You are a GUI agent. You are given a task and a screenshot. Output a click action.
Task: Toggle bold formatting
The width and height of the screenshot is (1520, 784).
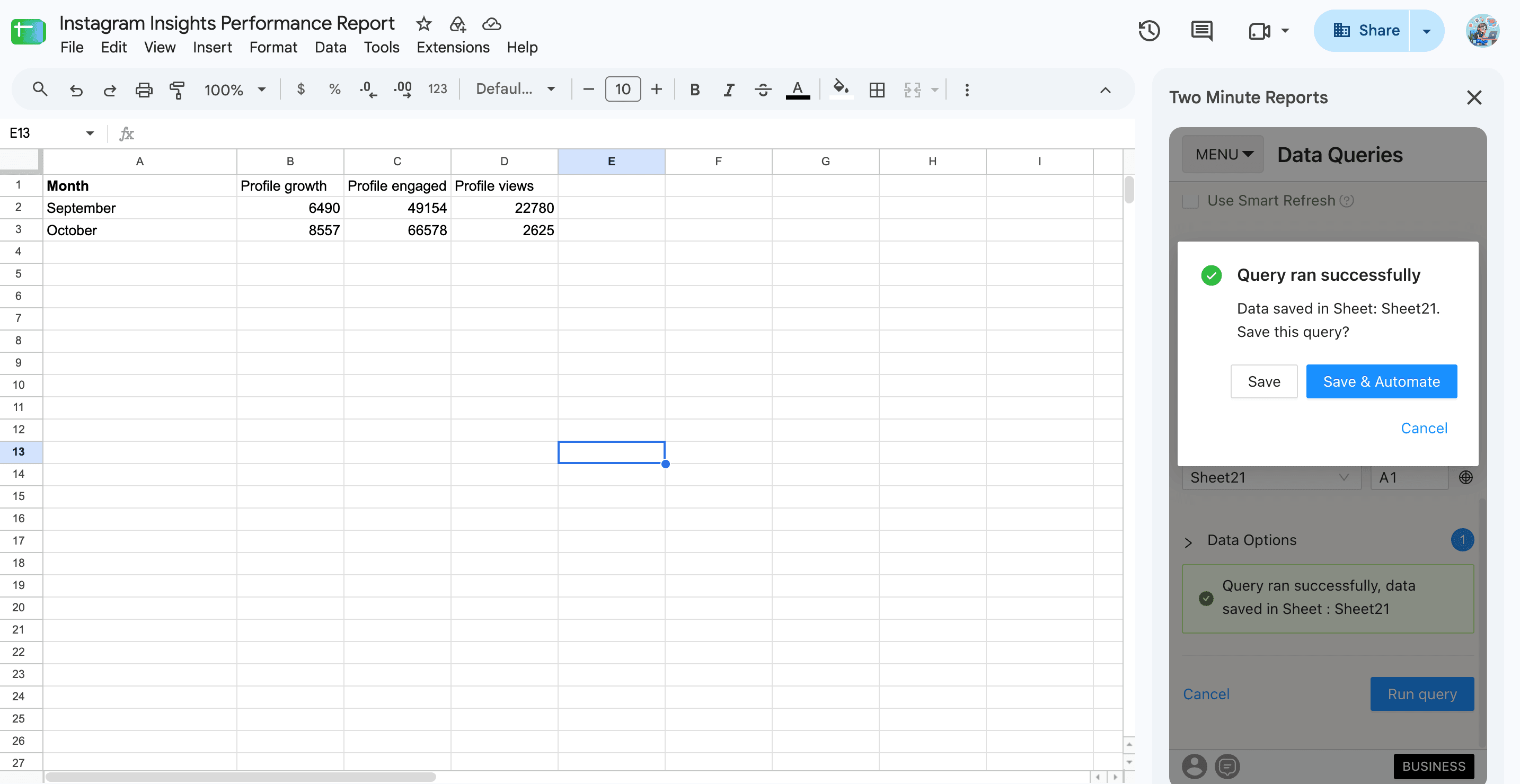(694, 90)
